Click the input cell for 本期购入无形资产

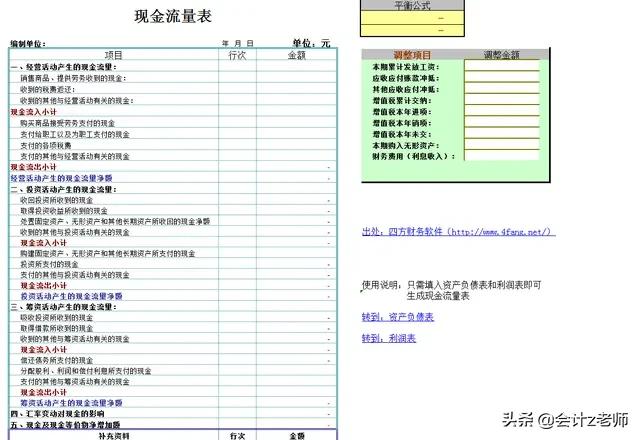point(502,145)
